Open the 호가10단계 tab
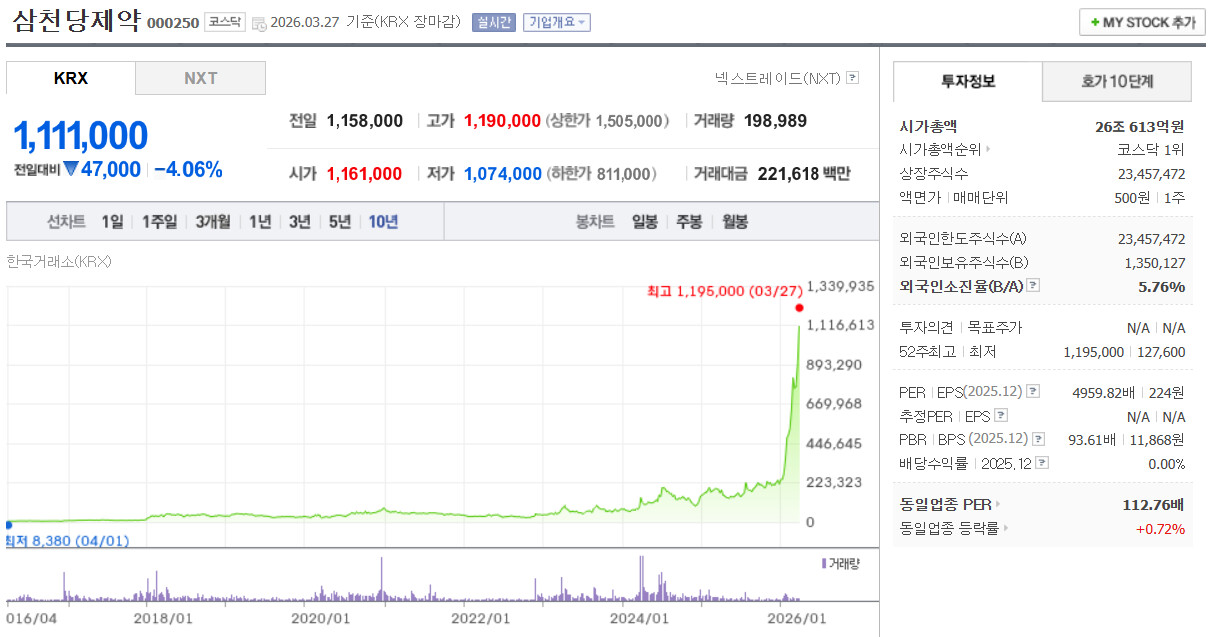This screenshot has width=1221, height=637. click(x=1117, y=82)
